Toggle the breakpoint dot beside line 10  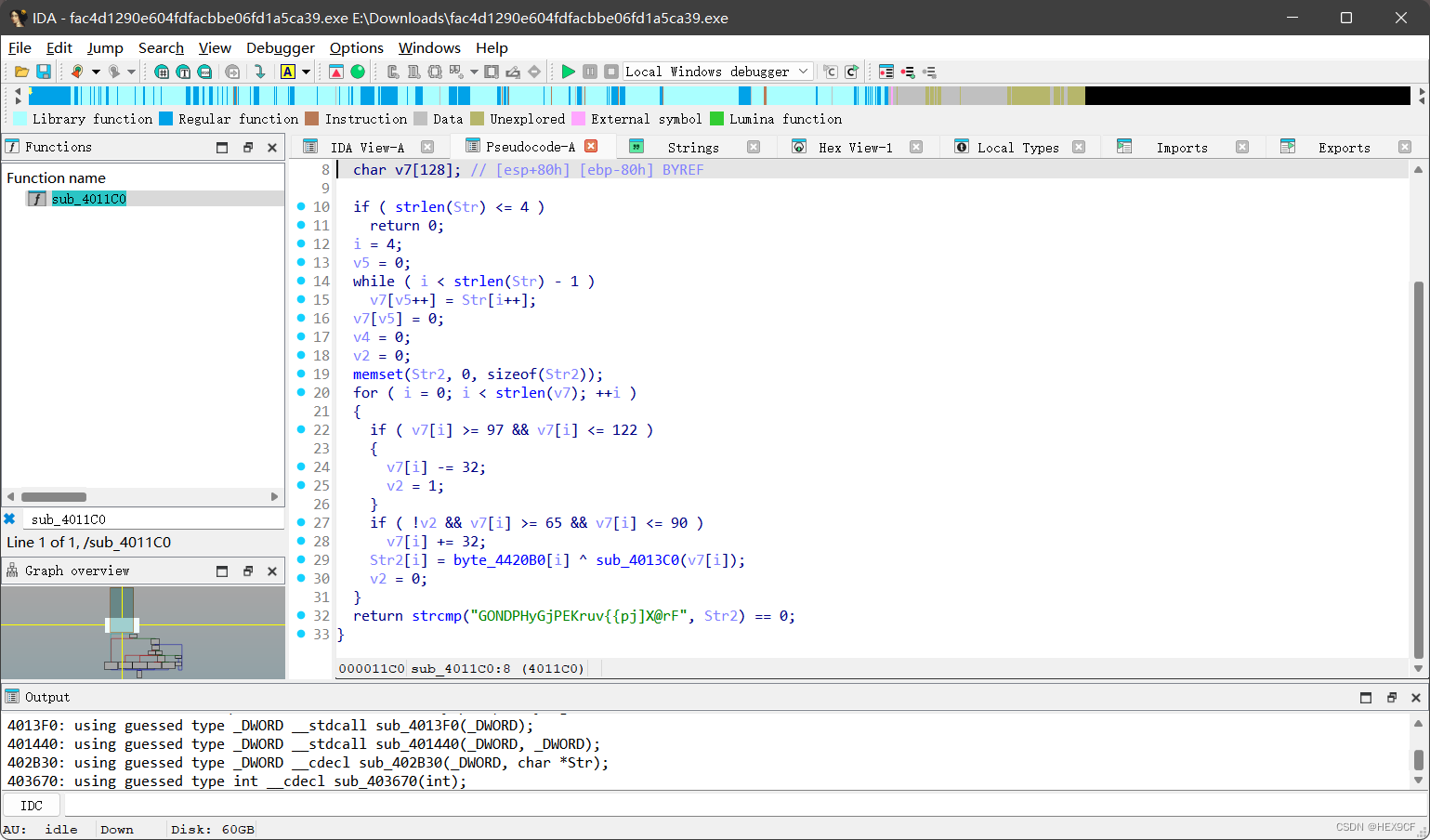[x=300, y=206]
